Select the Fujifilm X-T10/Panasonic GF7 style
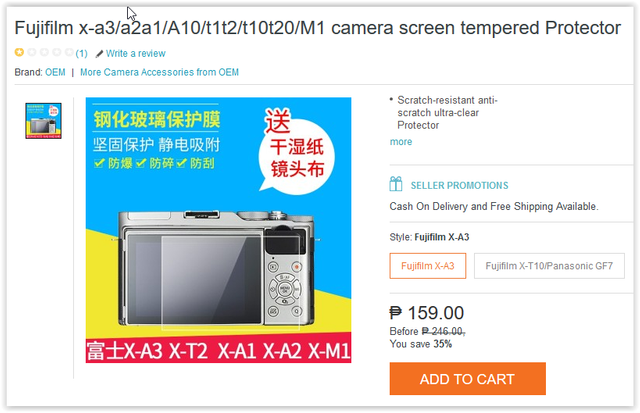 [x=549, y=266]
